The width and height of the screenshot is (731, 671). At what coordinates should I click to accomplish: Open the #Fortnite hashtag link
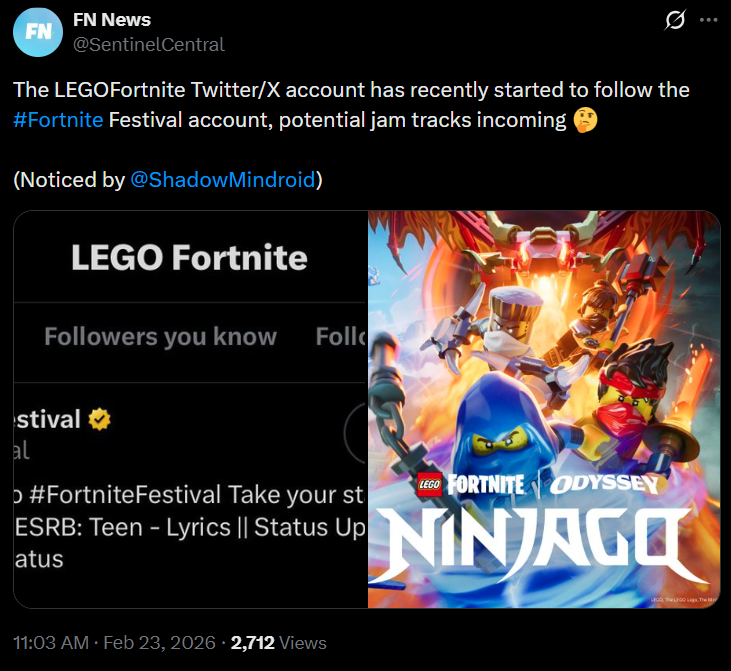[58, 121]
